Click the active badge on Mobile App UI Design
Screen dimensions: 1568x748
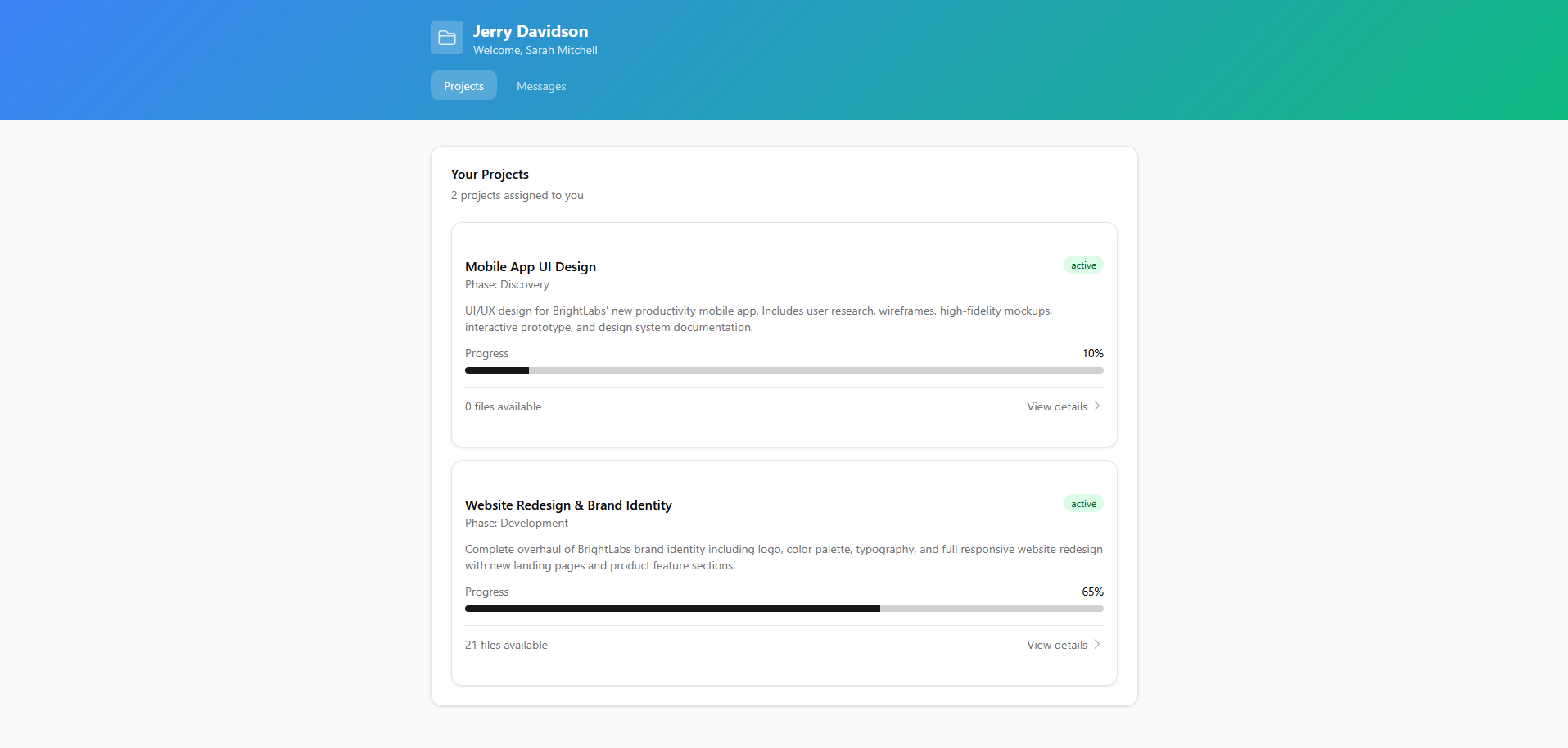[1082, 265]
